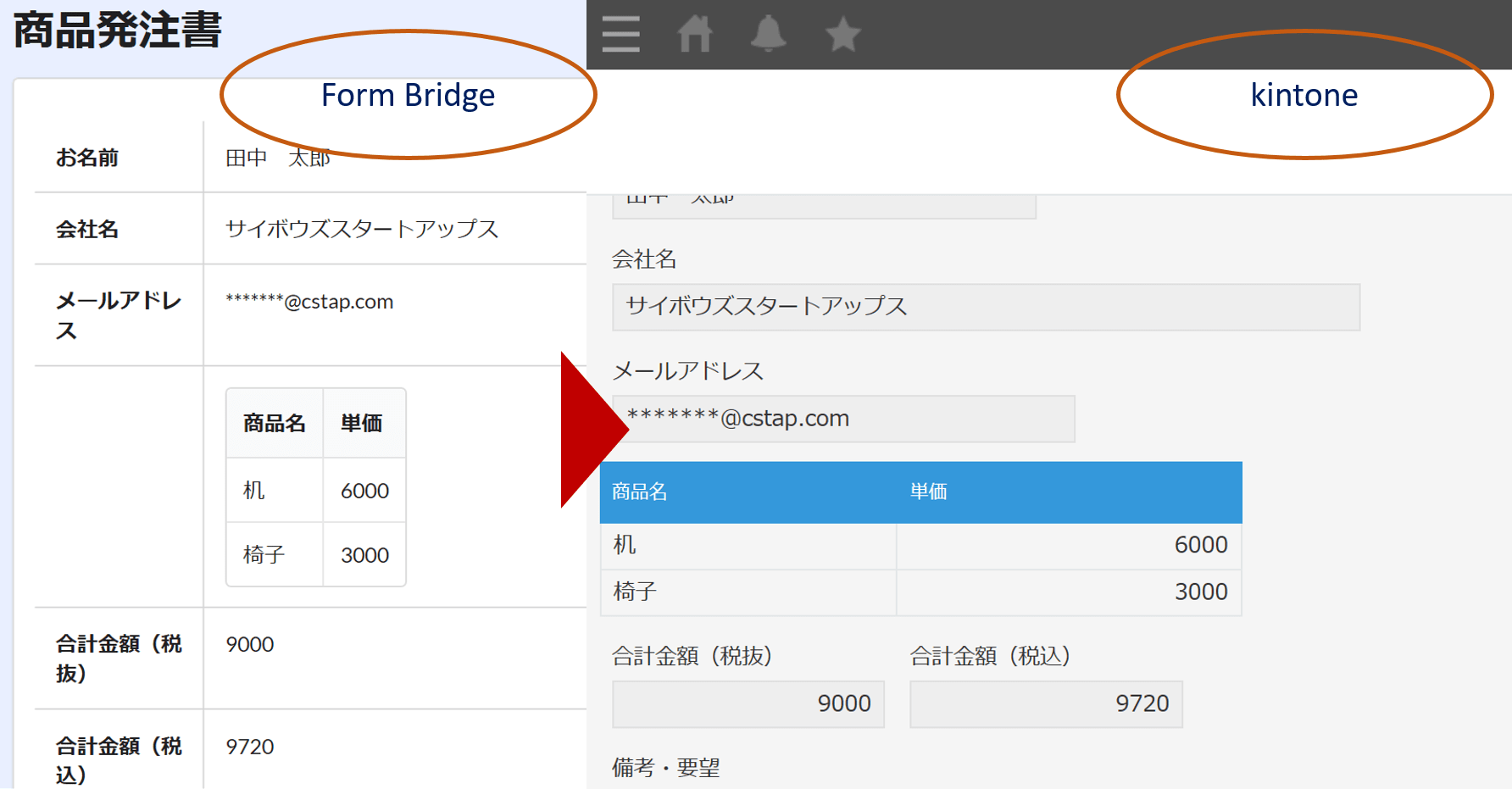
Task: Open the notifications bell in kintone header
Action: point(768,35)
